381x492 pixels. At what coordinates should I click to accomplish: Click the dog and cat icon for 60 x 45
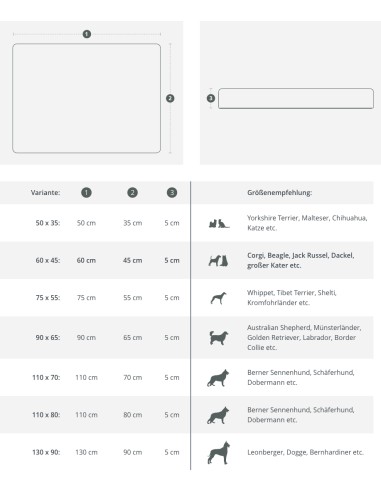click(218, 260)
